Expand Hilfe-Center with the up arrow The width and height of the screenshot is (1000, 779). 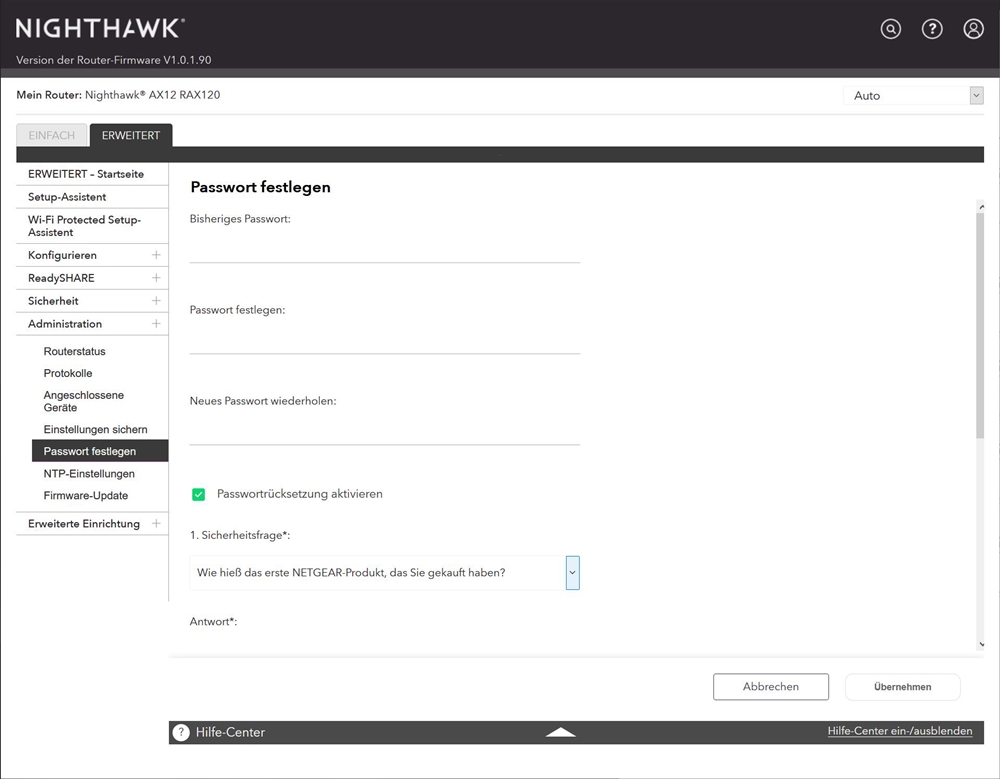pos(561,732)
